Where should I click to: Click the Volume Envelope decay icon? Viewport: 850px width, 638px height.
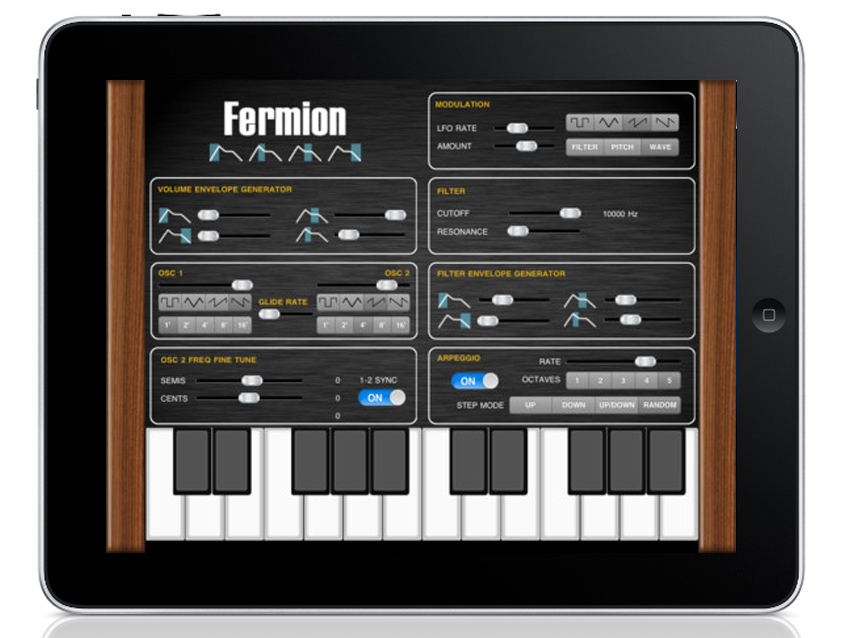(x=312, y=235)
